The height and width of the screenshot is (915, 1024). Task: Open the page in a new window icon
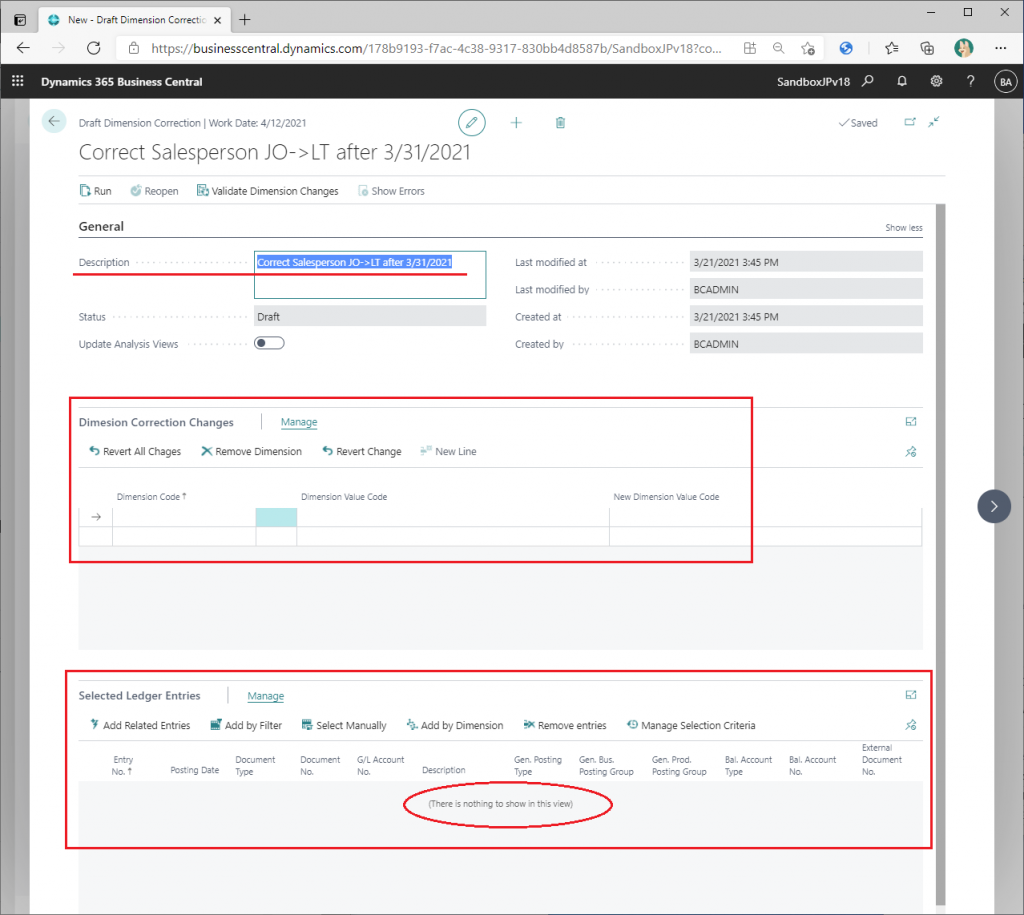tap(910, 122)
